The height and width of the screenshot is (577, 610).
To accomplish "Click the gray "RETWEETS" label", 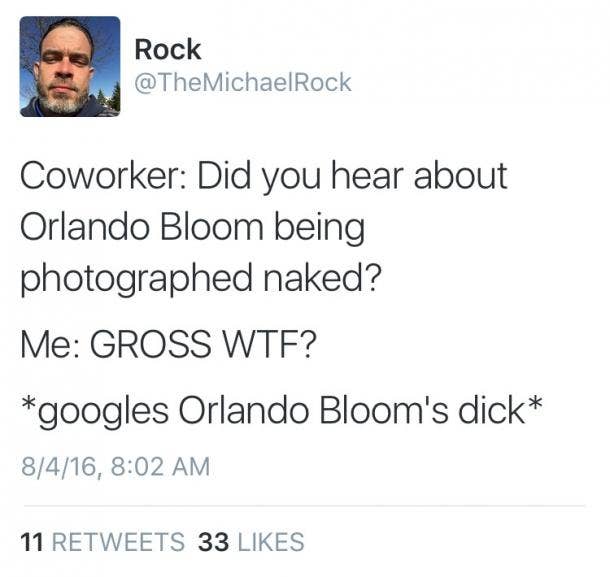I will coord(118,542).
